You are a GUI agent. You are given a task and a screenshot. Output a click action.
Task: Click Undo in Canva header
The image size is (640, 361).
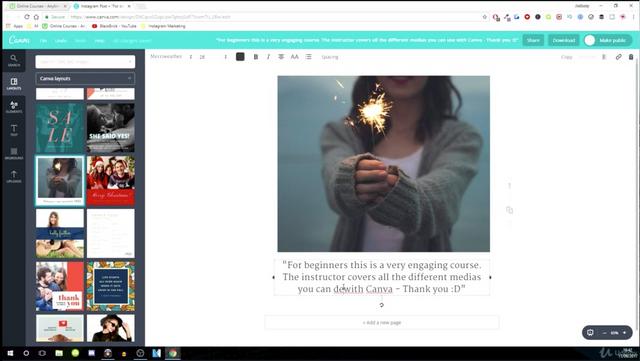[x=61, y=41]
